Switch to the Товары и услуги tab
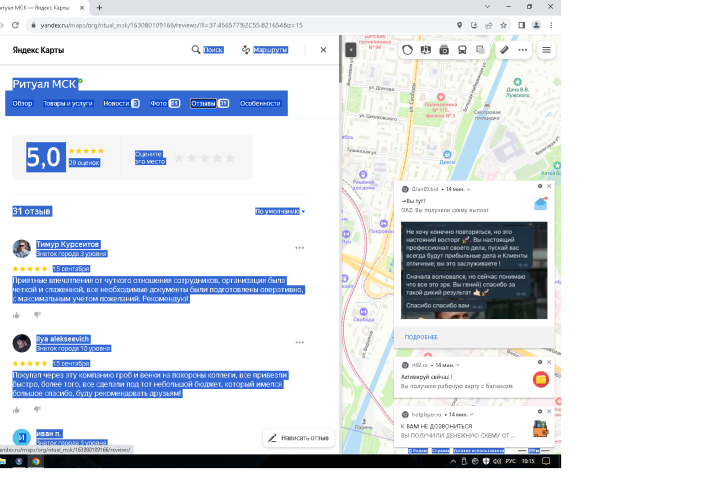The image size is (720, 480). 68,103
